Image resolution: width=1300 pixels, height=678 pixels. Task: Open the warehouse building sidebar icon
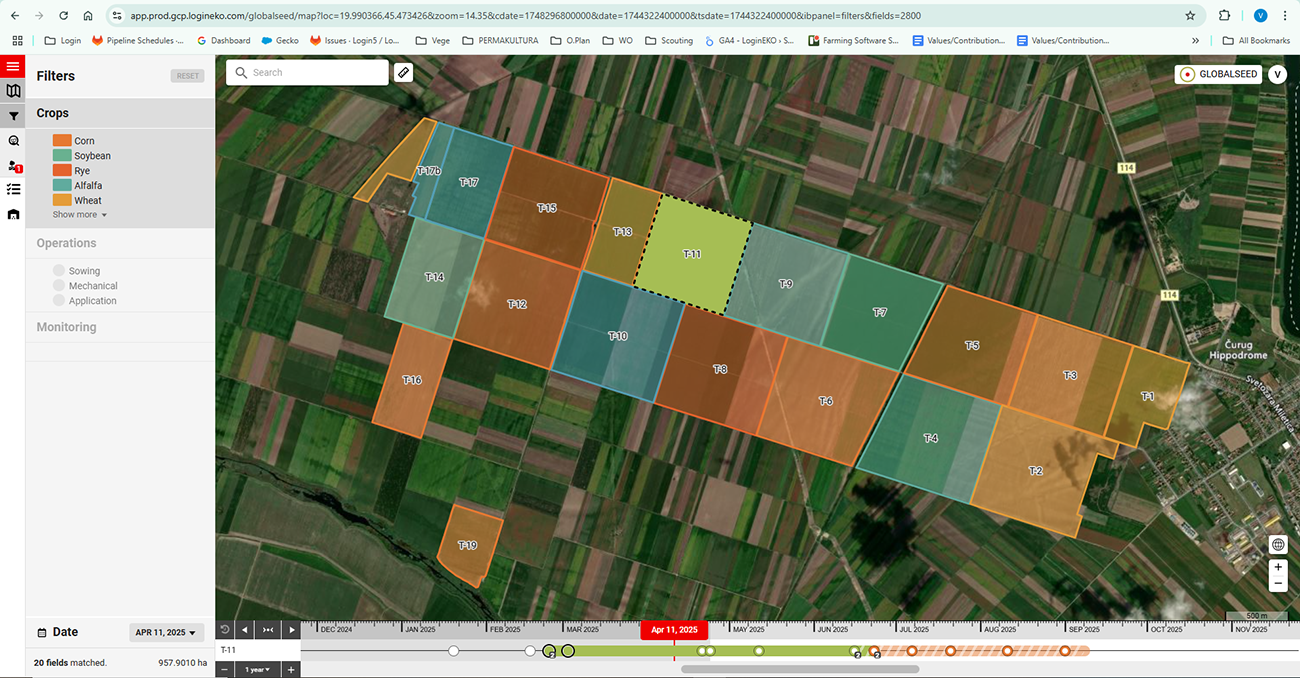click(x=13, y=214)
